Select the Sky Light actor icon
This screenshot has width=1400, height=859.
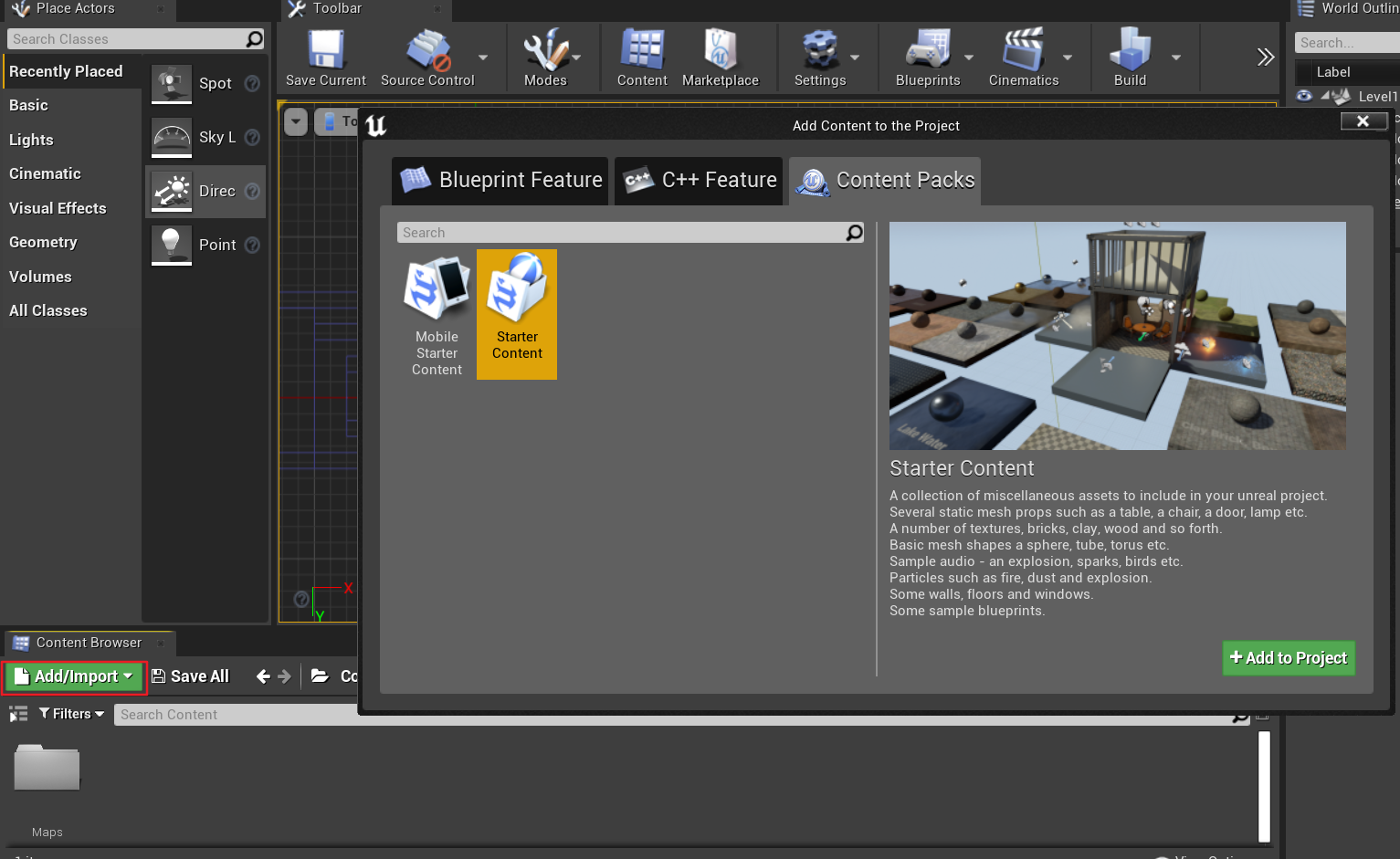point(172,138)
